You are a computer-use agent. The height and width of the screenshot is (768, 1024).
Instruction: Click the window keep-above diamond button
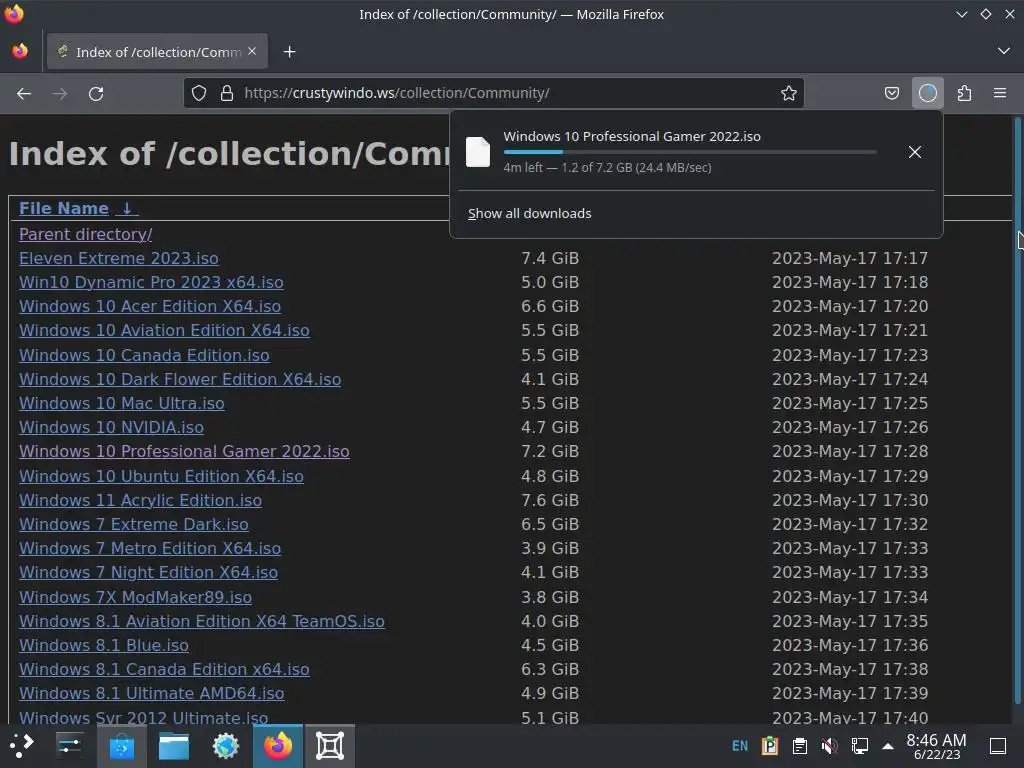click(x=985, y=14)
